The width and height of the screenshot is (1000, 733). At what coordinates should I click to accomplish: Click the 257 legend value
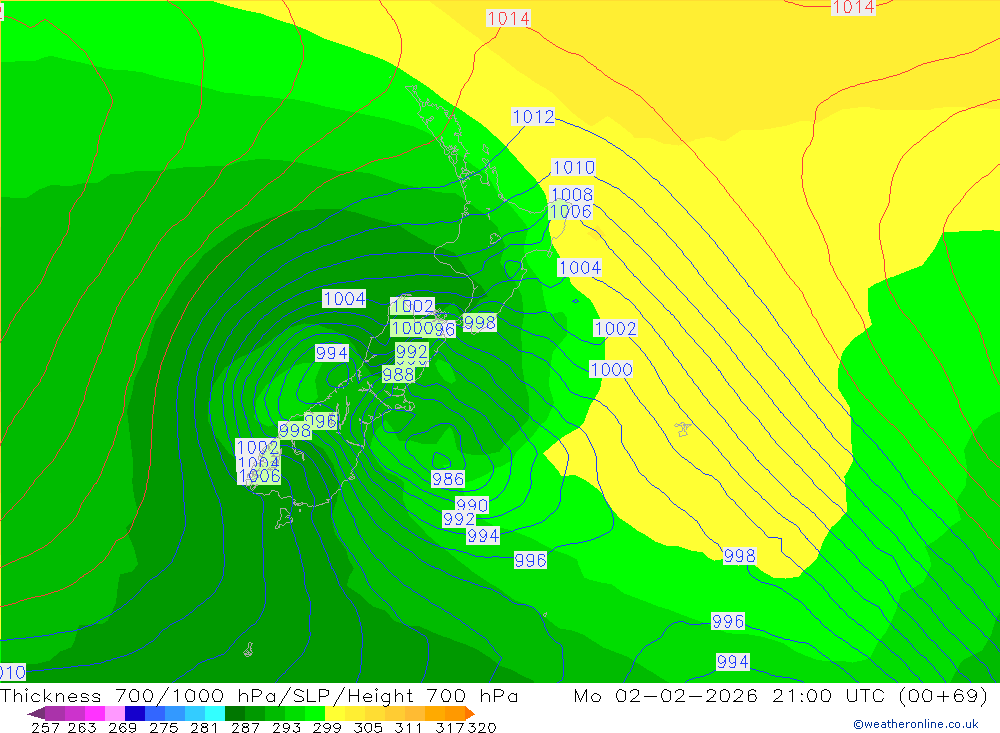click(x=45, y=727)
